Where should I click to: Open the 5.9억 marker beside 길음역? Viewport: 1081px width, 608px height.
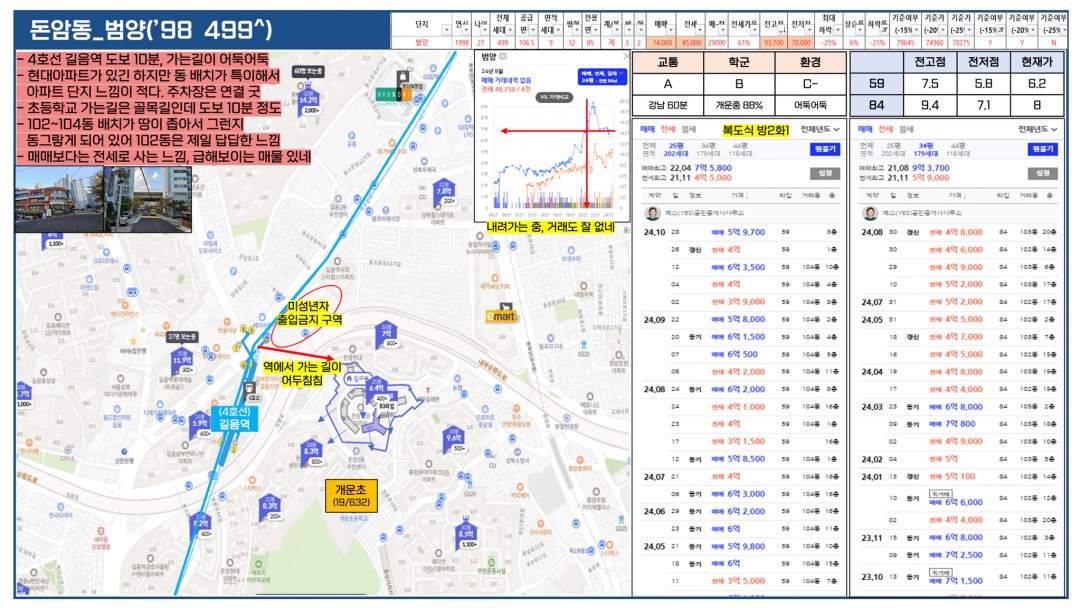(201, 426)
